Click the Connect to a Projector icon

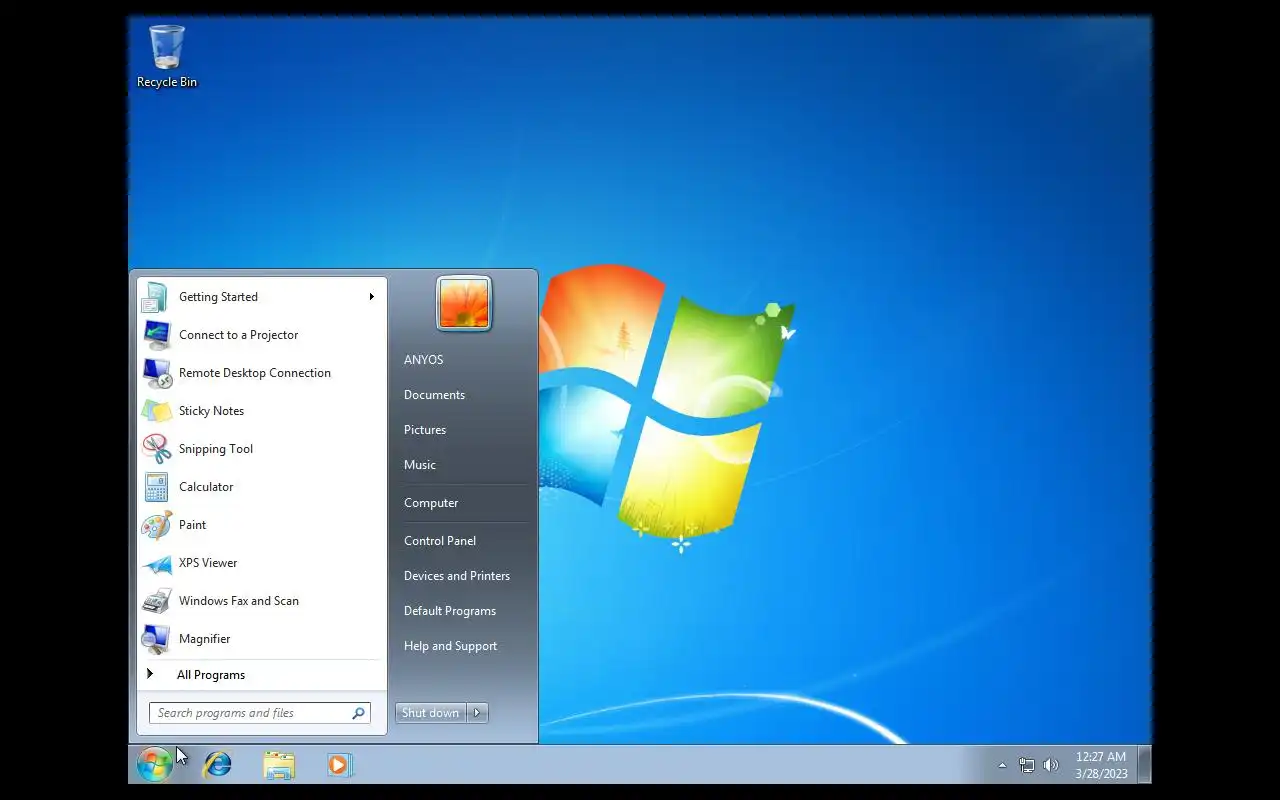(156, 335)
